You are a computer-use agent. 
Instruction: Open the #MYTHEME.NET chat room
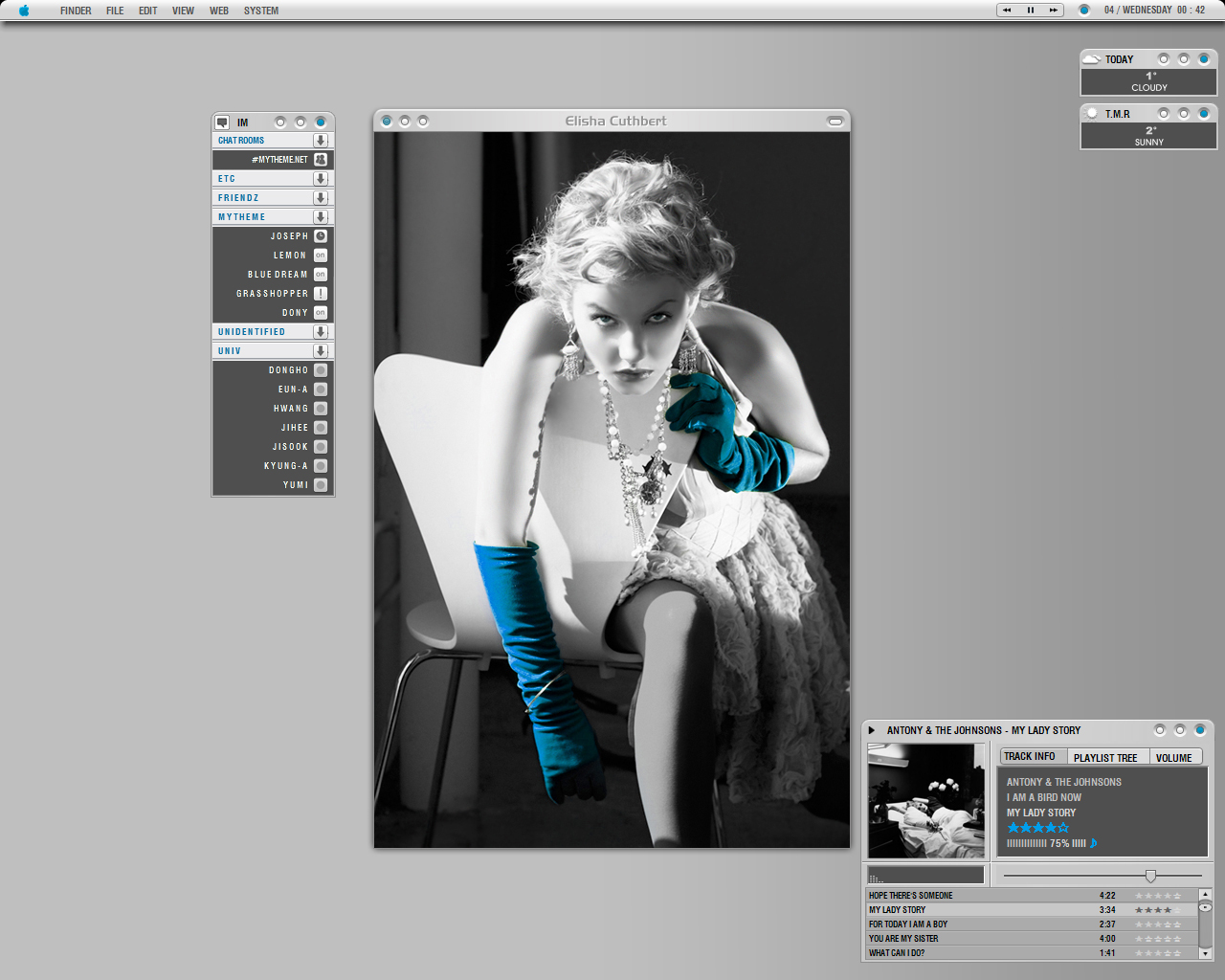pyautogui.click(x=273, y=160)
